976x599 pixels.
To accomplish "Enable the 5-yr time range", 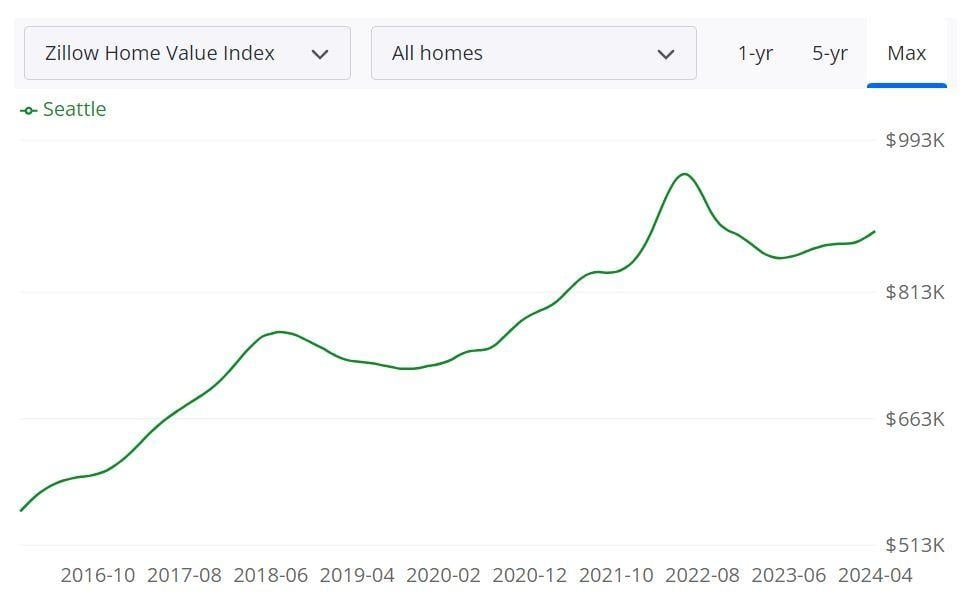I will (830, 54).
